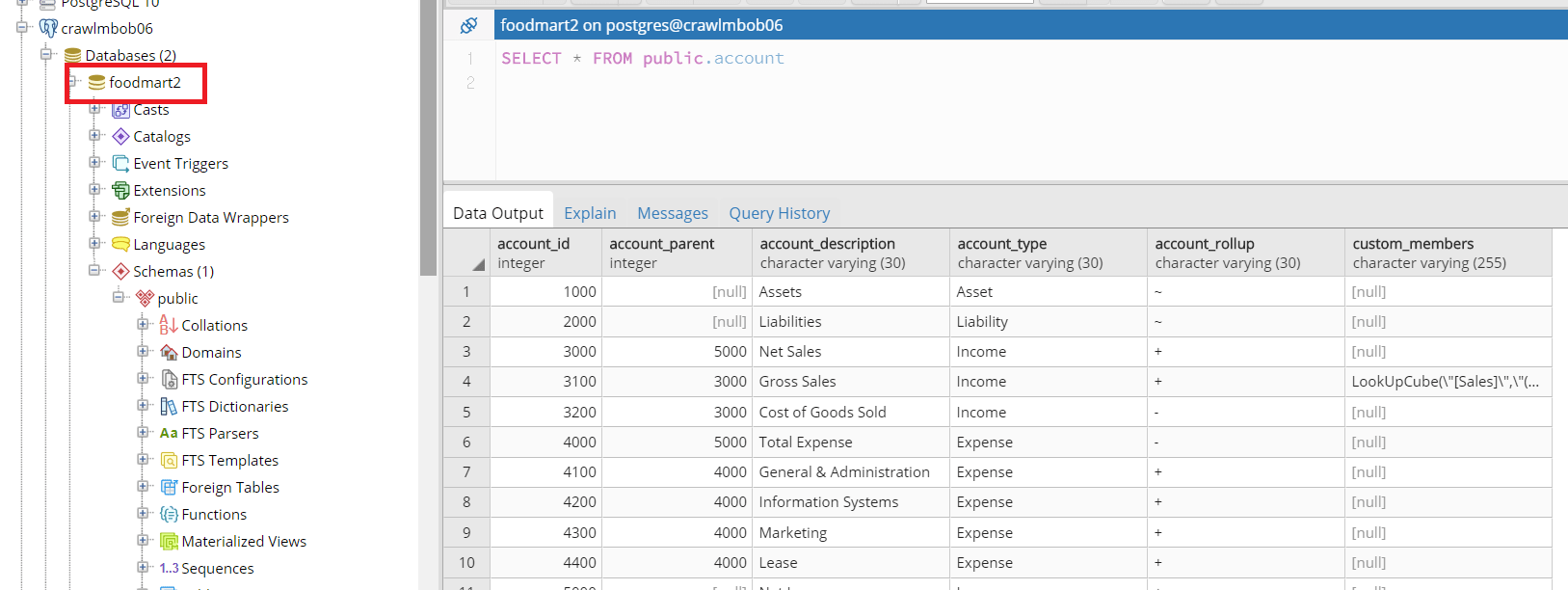Image resolution: width=1568 pixels, height=590 pixels.
Task: Click the Languages icon
Action: point(120,244)
